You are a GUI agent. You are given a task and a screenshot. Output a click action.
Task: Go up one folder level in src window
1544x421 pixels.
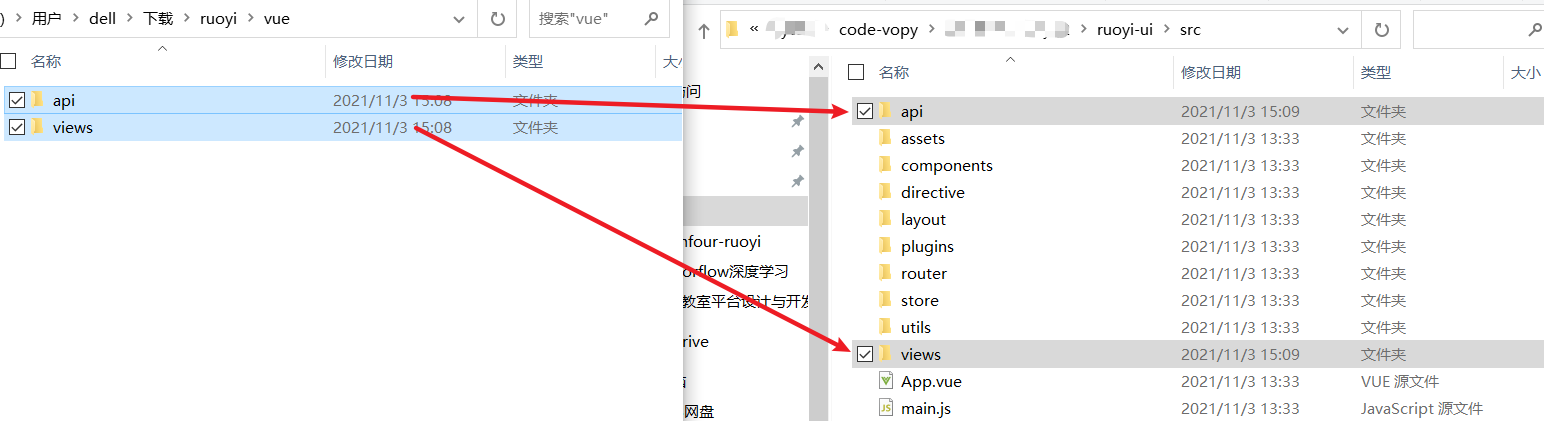(704, 31)
